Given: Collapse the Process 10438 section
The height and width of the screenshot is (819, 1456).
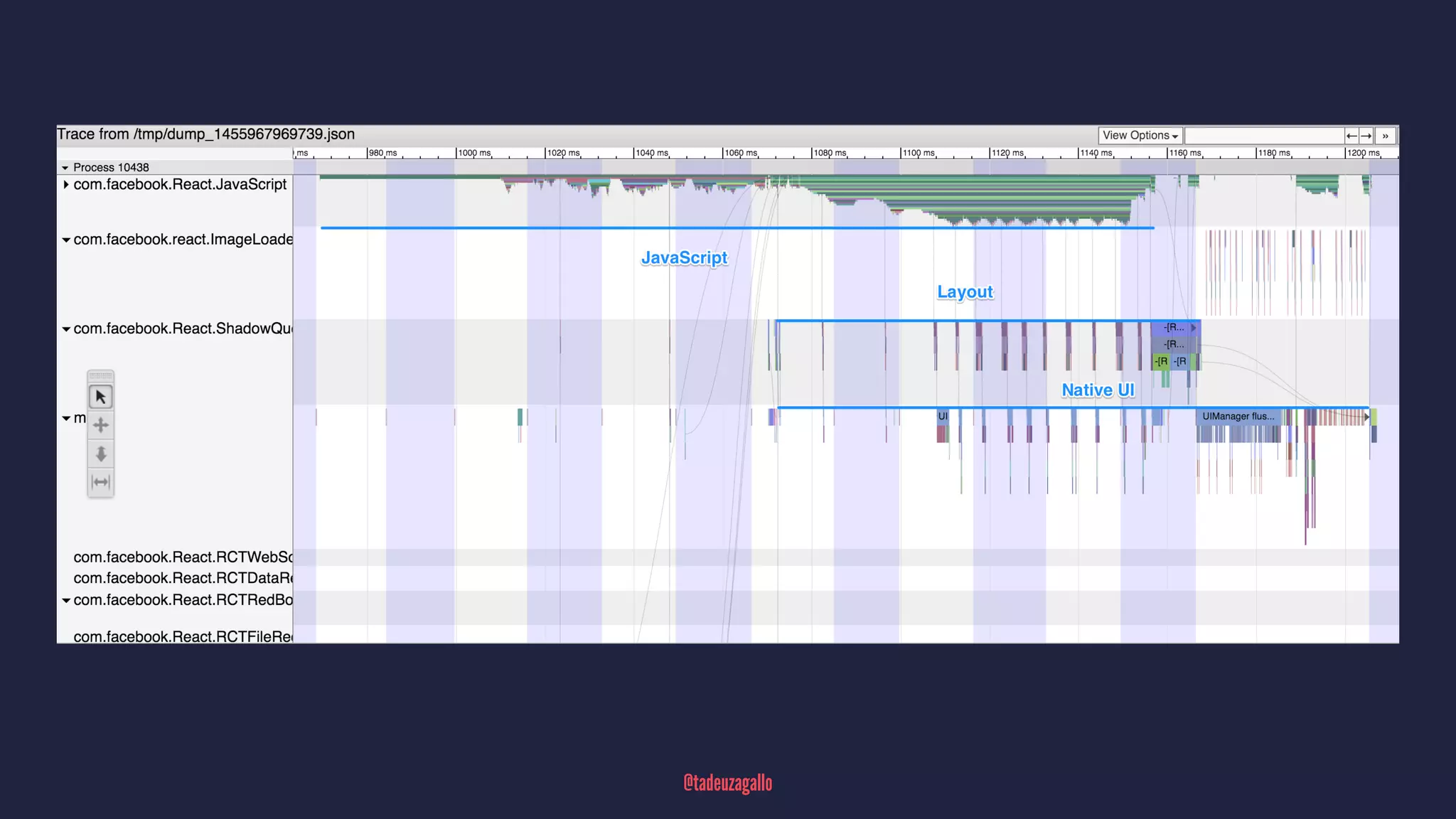Looking at the screenshot, I should 65,168.
